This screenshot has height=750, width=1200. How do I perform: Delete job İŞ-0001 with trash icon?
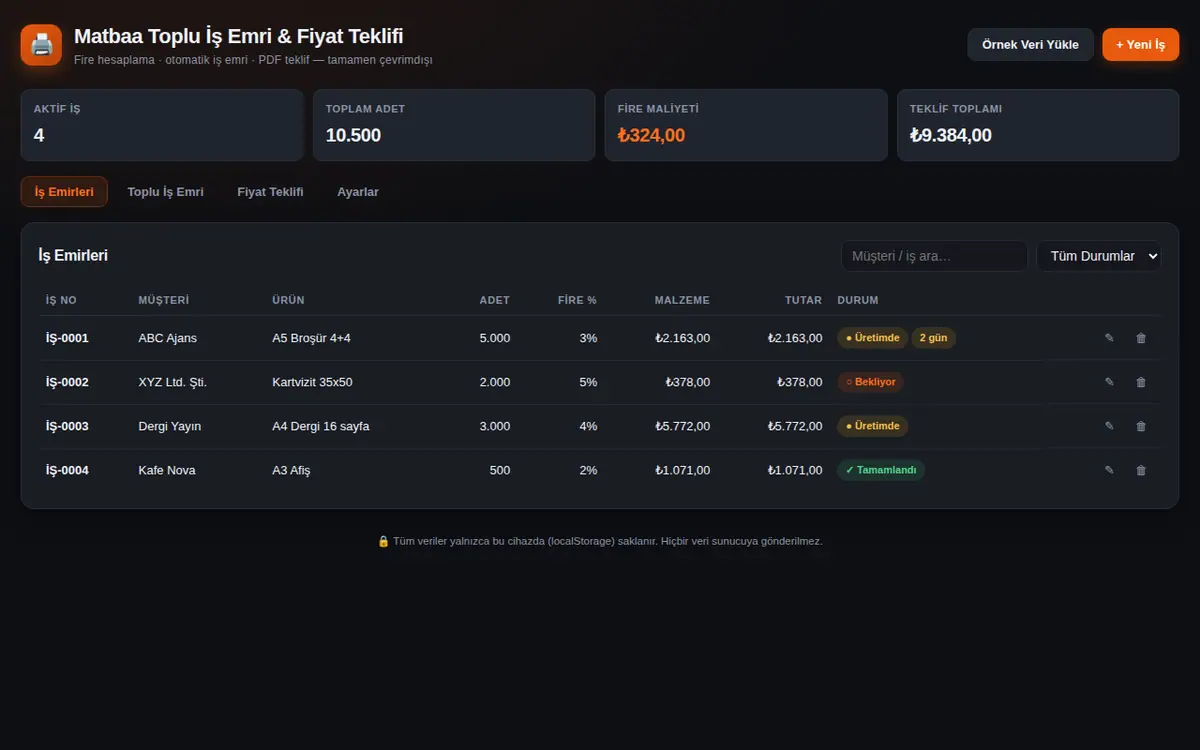point(1141,338)
